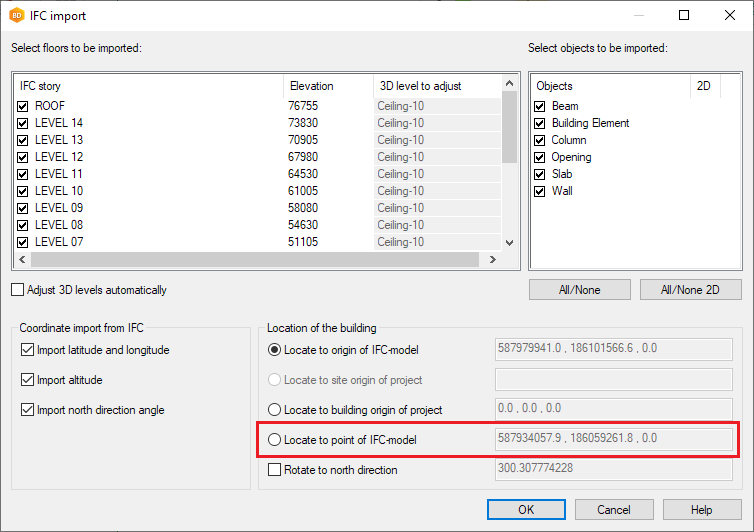Select Locate to point of IFC-model
The image size is (754, 532).
pyautogui.click(x=274, y=440)
